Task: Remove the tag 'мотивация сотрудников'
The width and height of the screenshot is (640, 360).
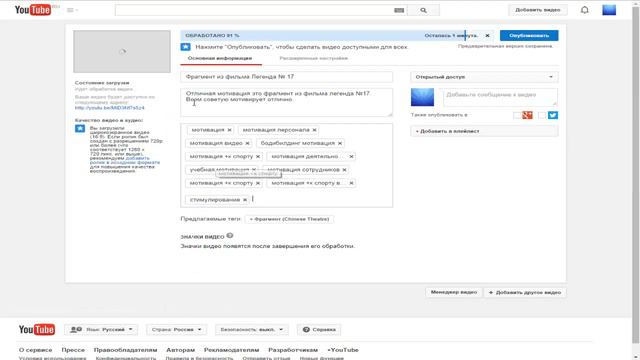Action: [344, 169]
